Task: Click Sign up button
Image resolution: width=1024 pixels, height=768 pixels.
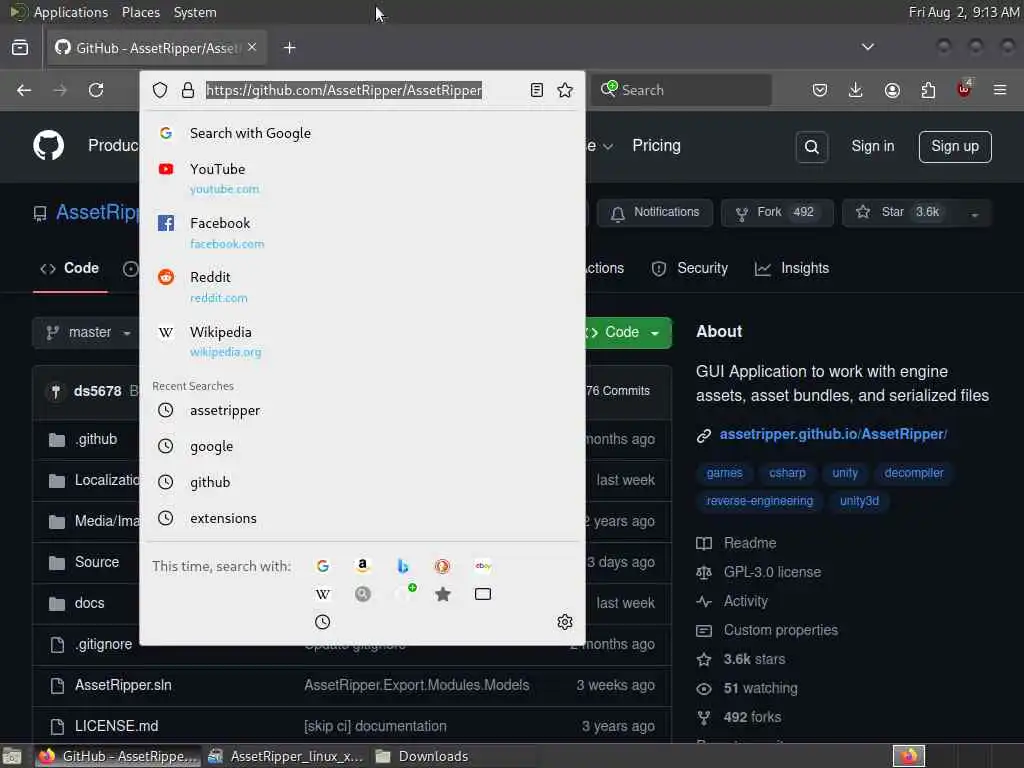Action: point(955,146)
